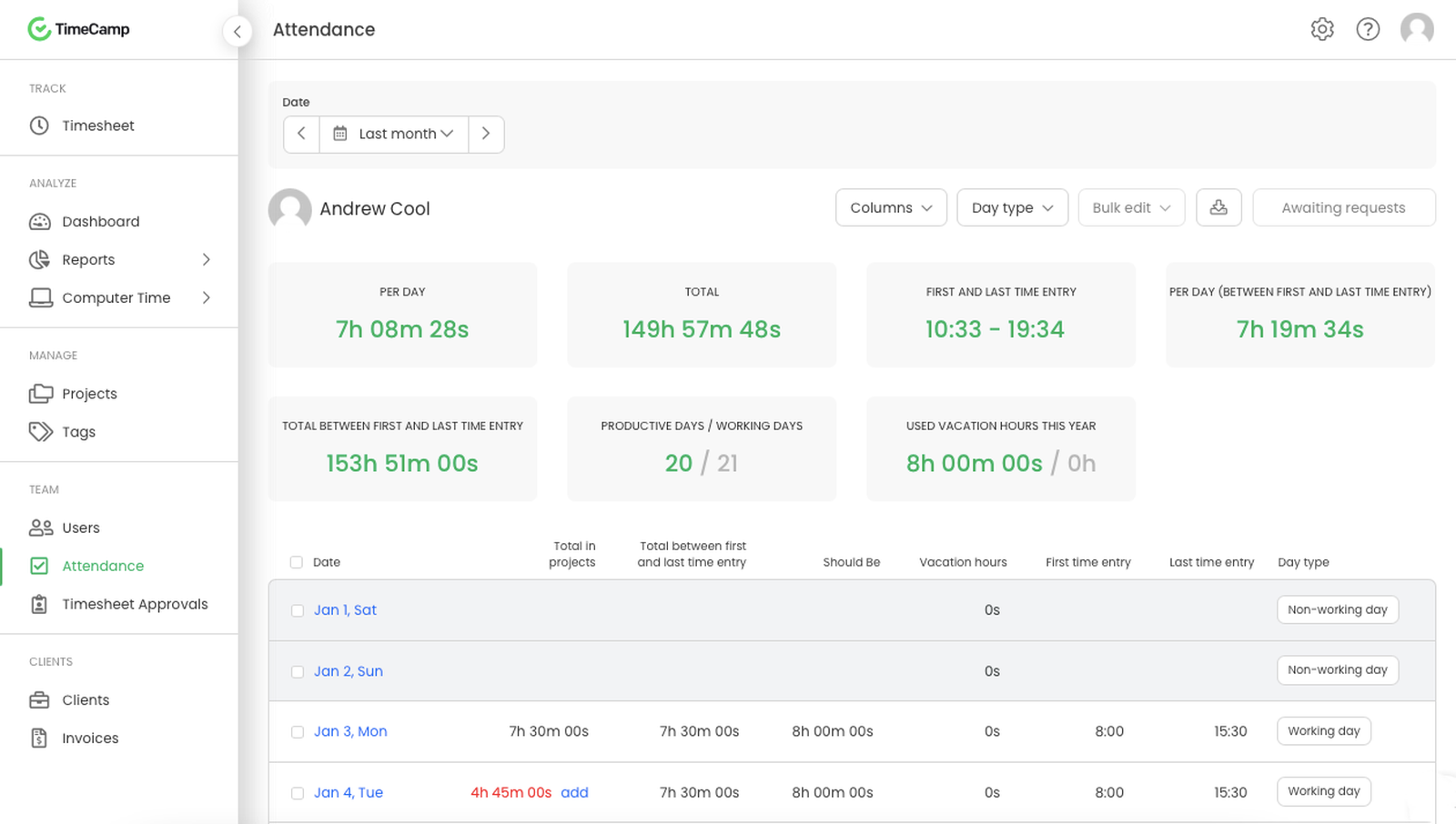The image size is (1456, 824).
Task: Check the select-all checkbox in table header
Action: tap(296, 562)
